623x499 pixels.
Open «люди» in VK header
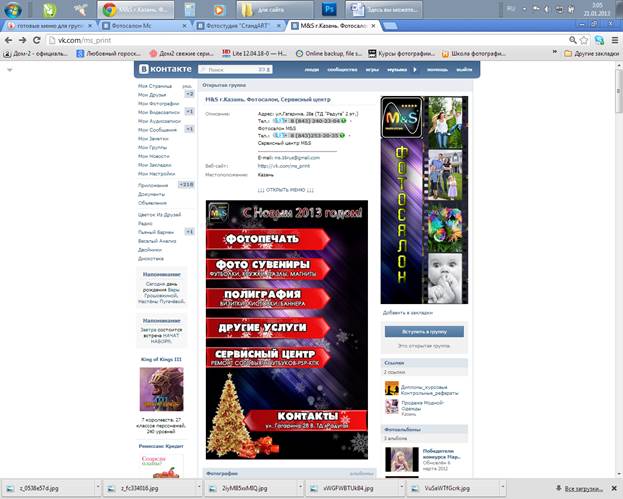click(312, 70)
